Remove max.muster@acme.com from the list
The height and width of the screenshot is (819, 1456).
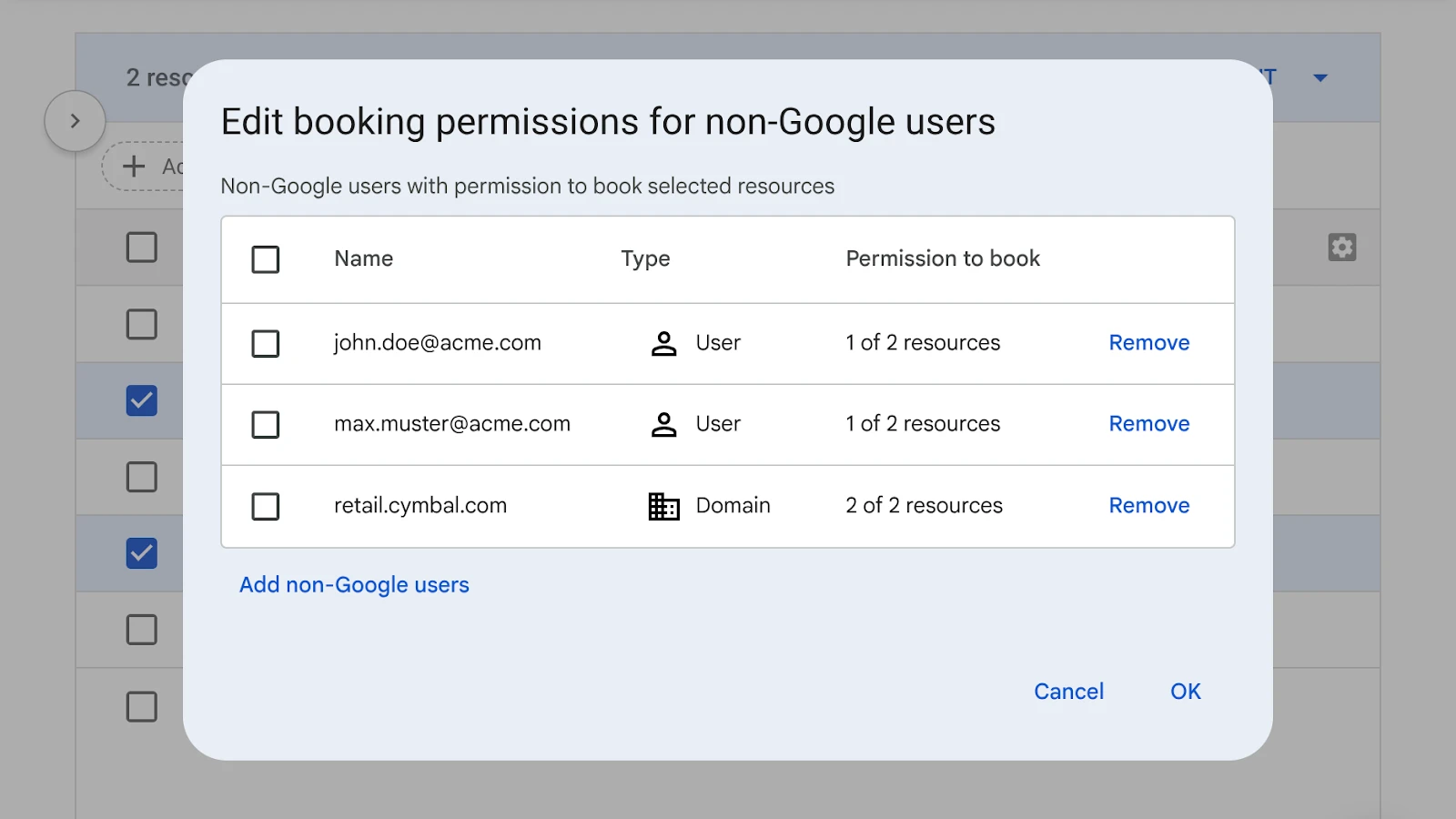coord(1148,424)
